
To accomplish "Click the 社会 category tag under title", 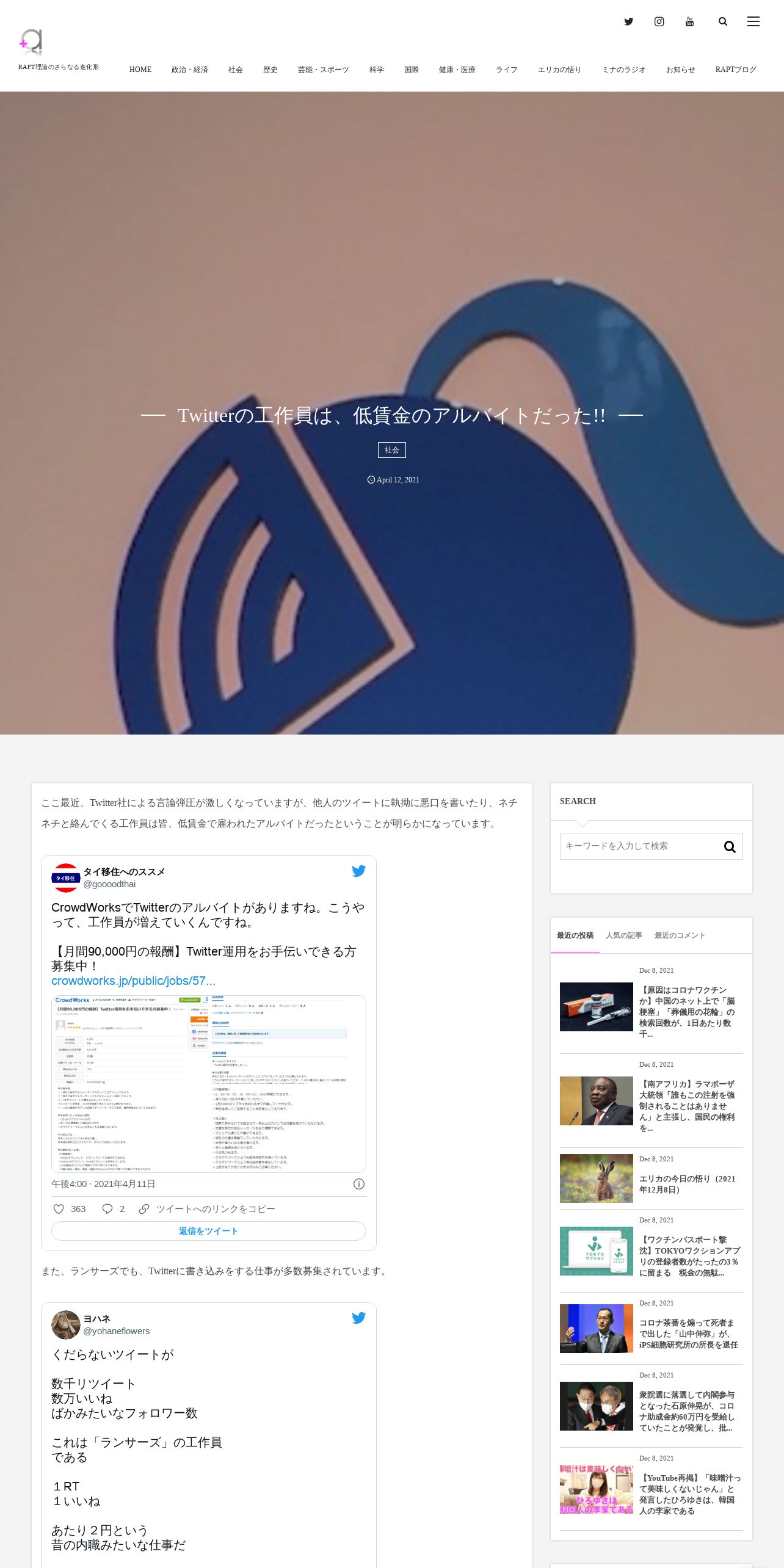I will coord(392,450).
